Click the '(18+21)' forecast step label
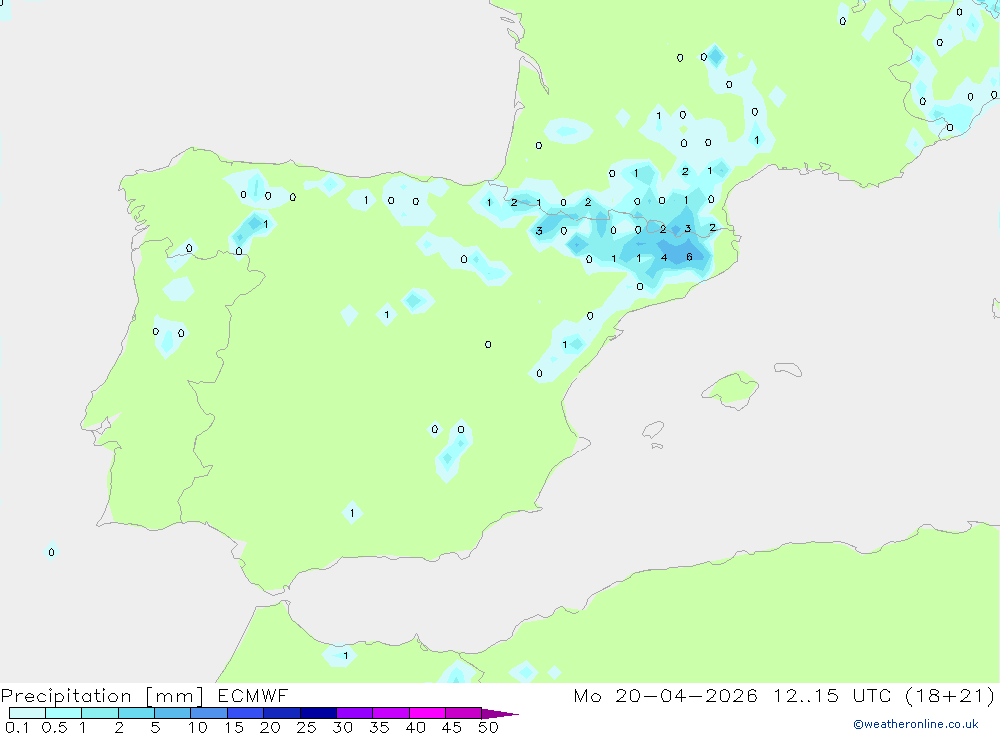 950,695
